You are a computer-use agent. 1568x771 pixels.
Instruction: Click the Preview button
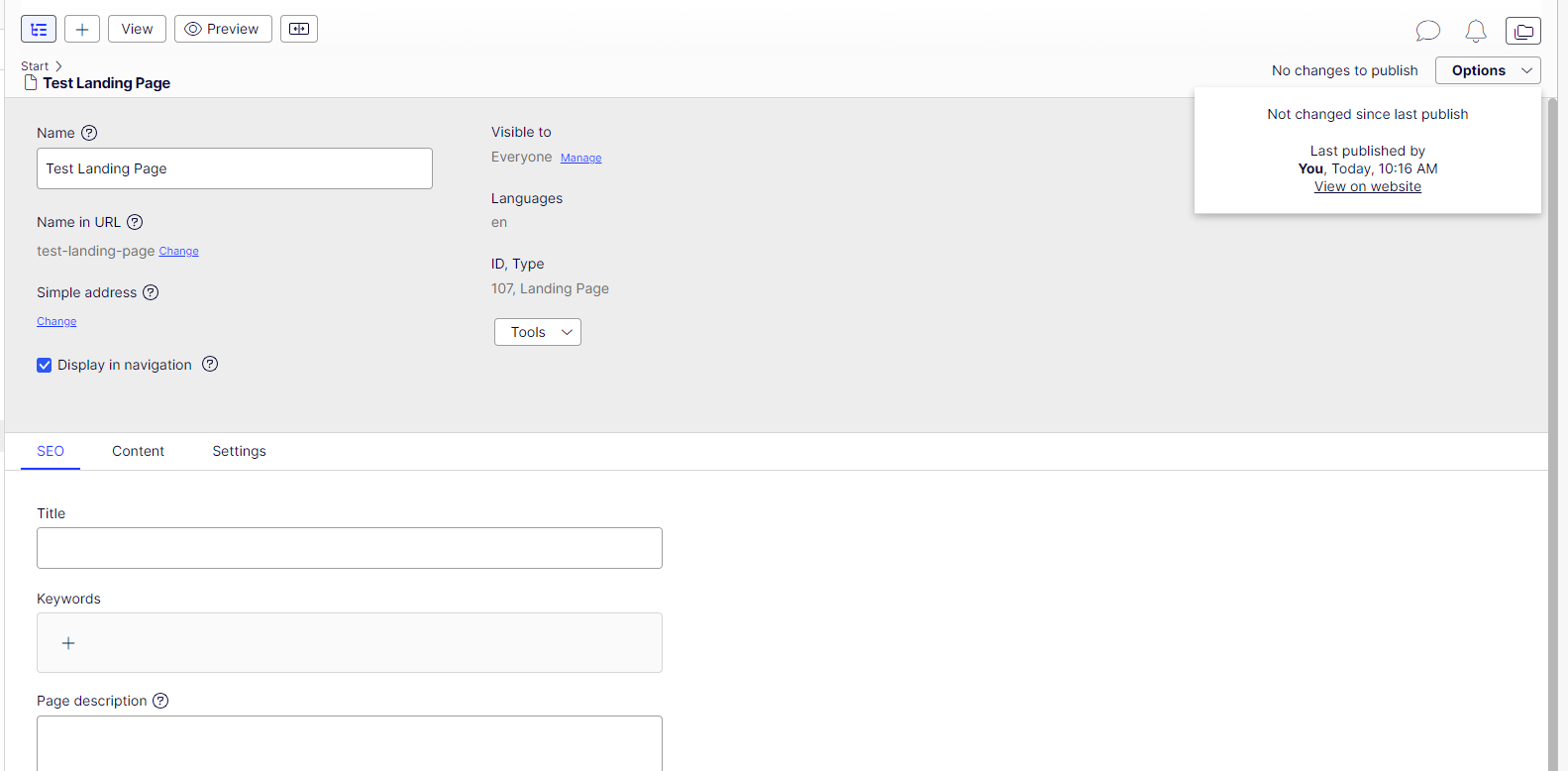coord(223,30)
